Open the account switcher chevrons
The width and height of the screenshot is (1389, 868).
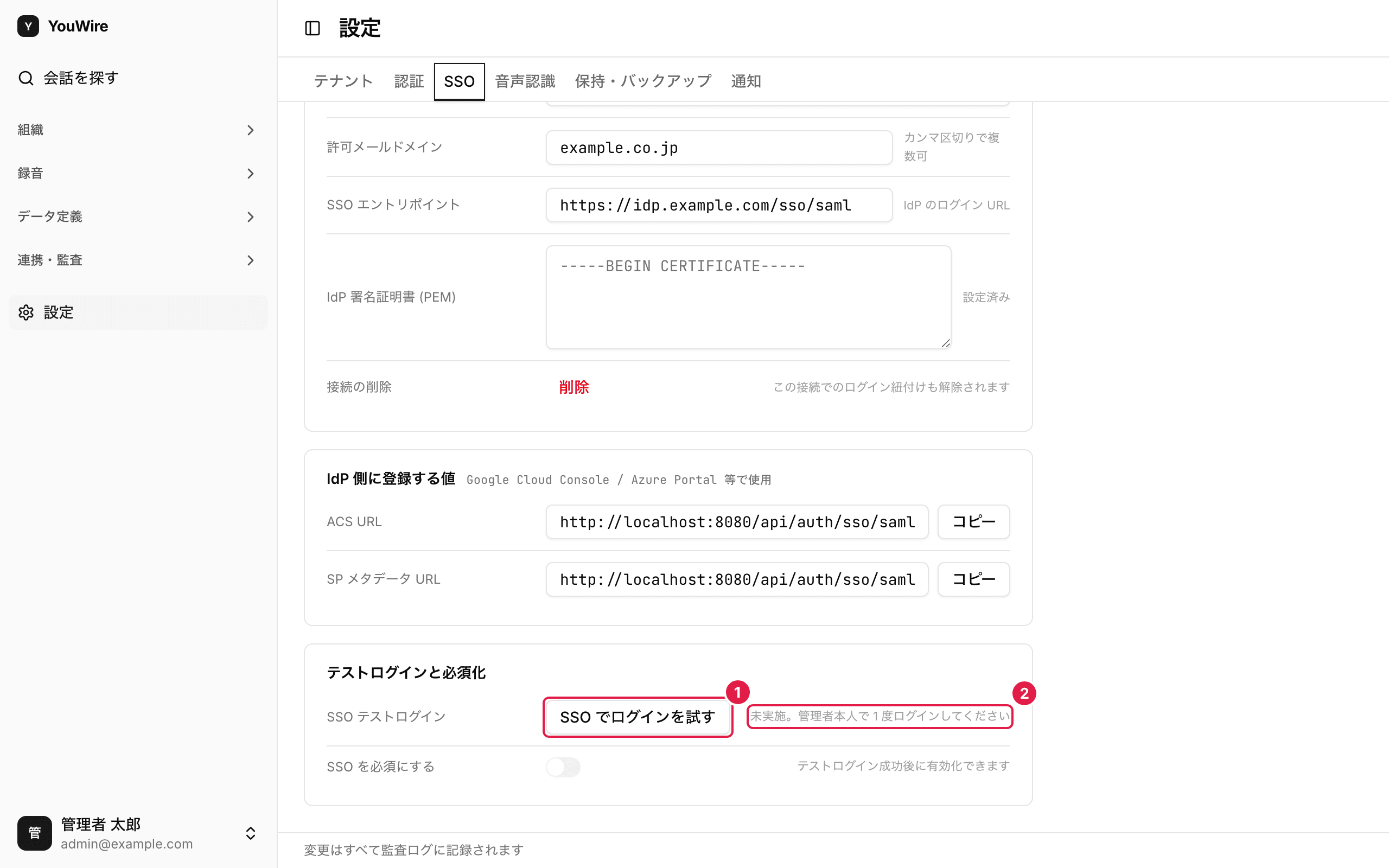(x=250, y=833)
